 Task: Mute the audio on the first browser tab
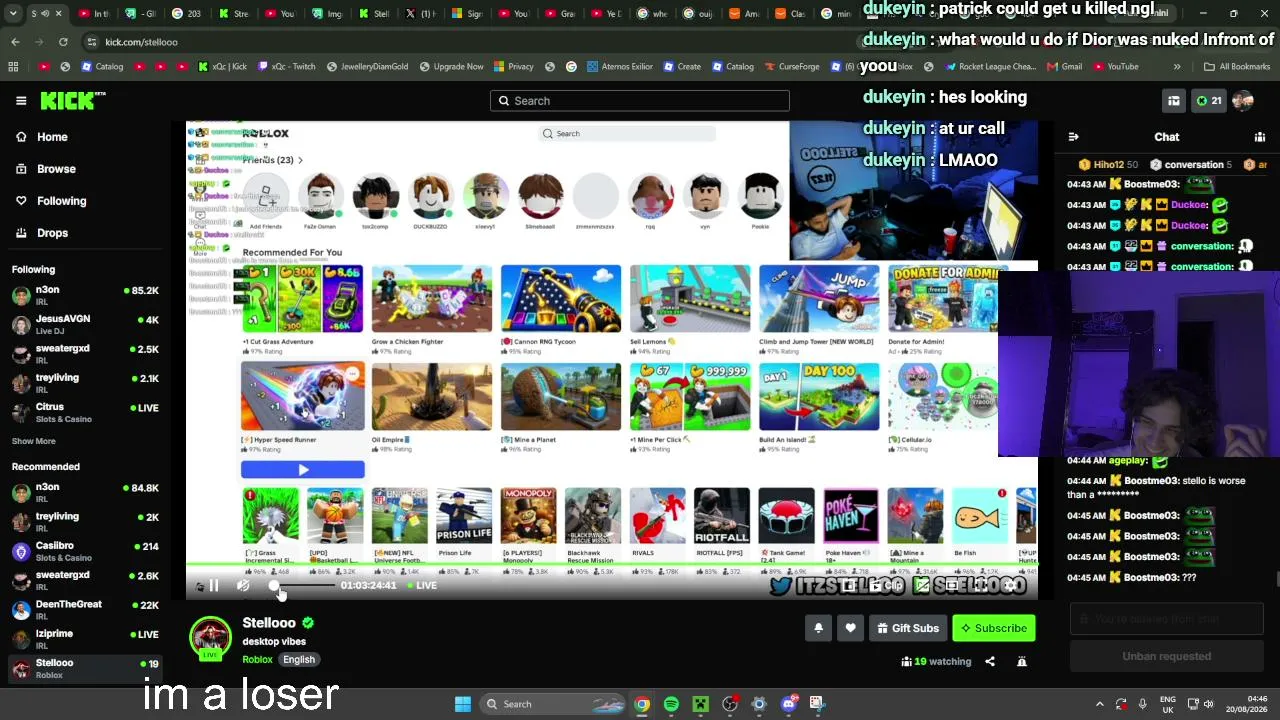[x=45, y=14]
